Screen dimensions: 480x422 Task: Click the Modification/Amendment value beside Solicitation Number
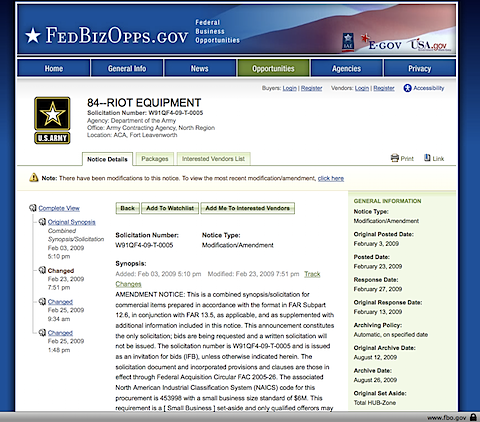point(238,245)
